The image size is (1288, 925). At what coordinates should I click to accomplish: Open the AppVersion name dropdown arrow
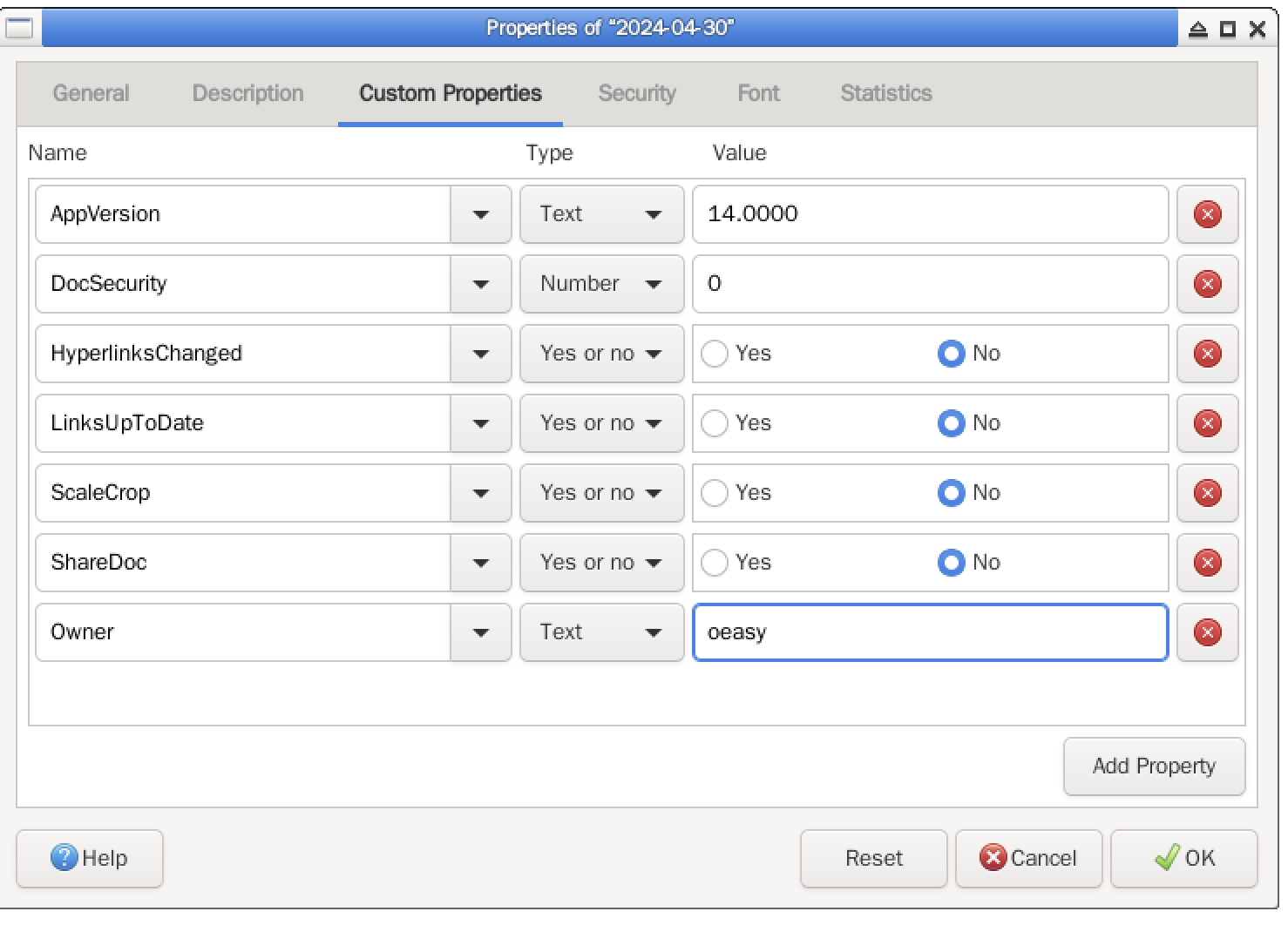[x=481, y=214]
